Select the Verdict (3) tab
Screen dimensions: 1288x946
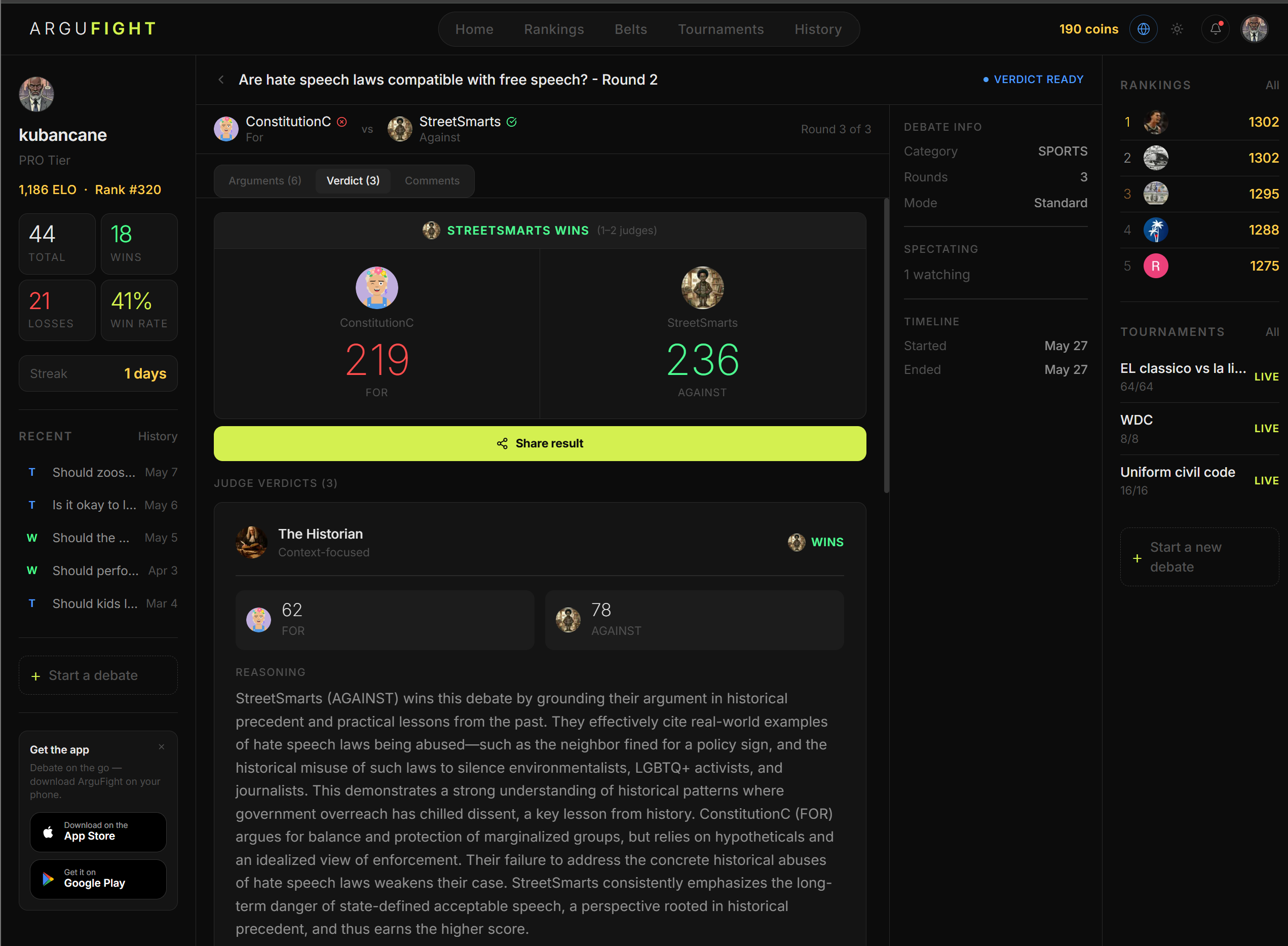tap(353, 181)
